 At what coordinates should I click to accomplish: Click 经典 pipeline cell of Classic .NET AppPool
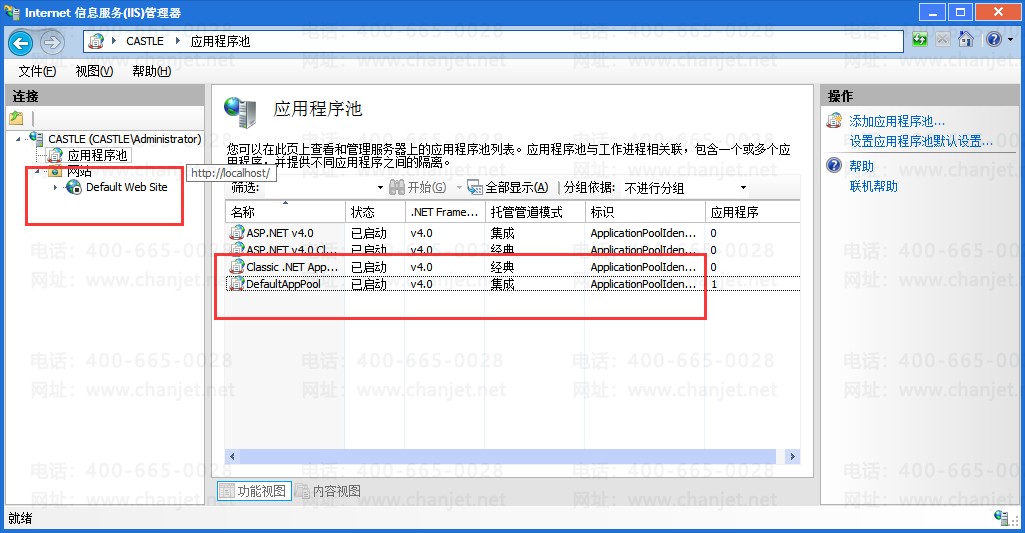click(x=503, y=267)
